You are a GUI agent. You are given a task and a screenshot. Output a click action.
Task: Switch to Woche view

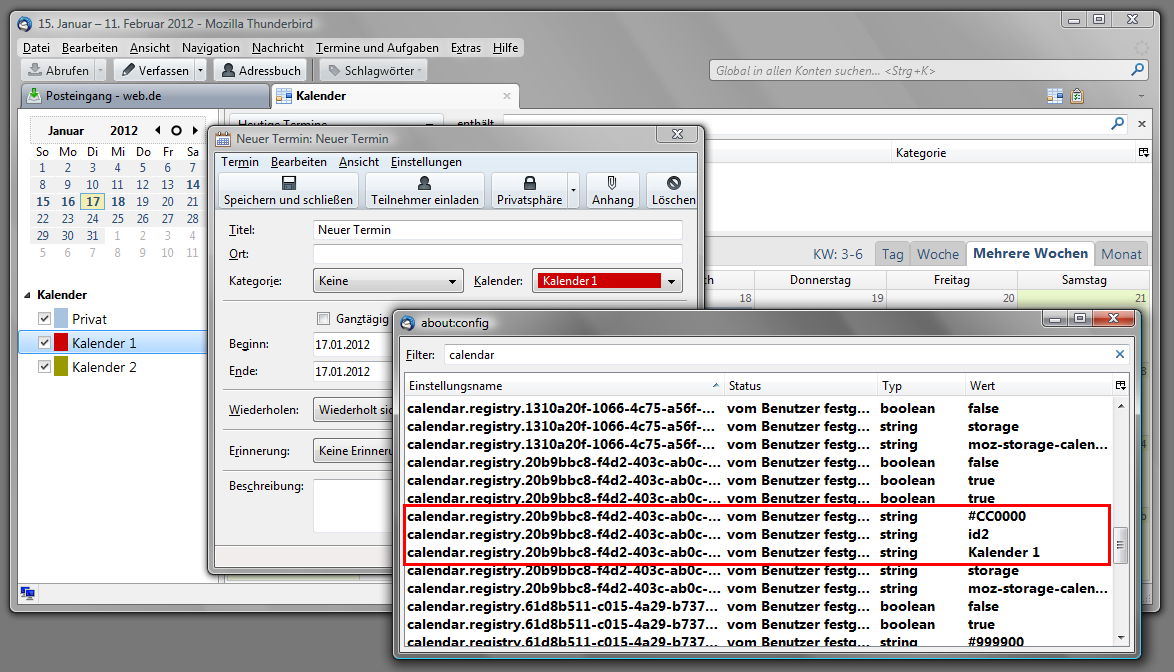(x=937, y=254)
